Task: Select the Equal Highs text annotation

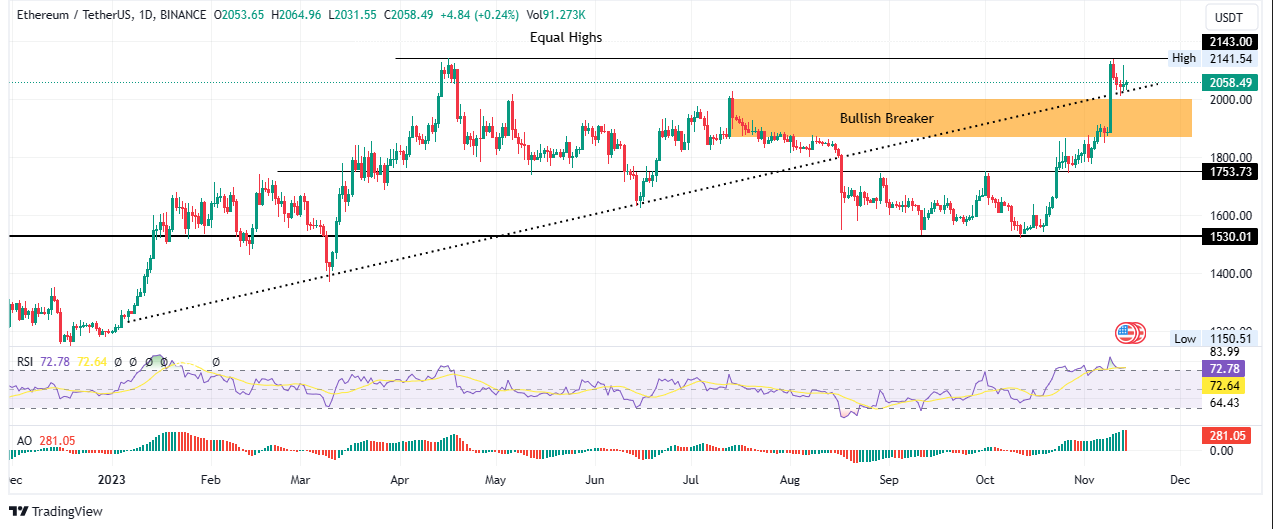Action: pyautogui.click(x=566, y=37)
